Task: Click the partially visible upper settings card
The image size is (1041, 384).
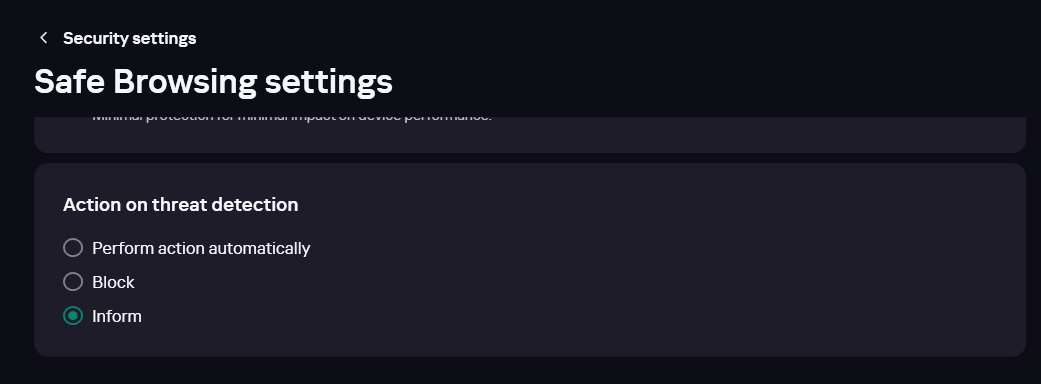Action: pos(530,136)
